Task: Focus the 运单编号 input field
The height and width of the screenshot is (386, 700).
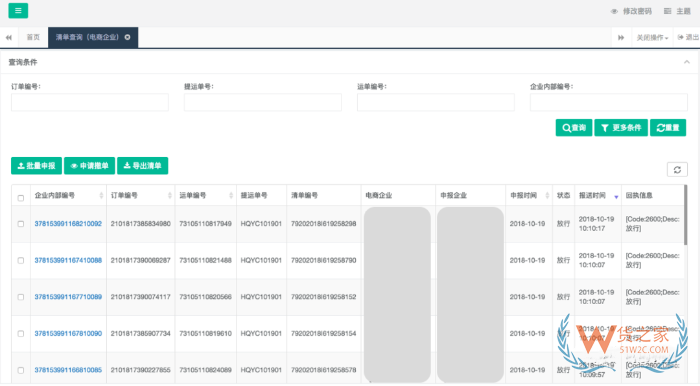Action: (x=436, y=102)
